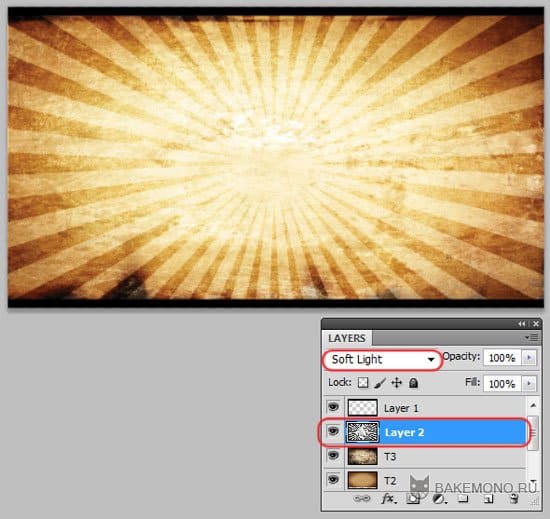Screen dimensions: 550x519
Task: Expand the Opacity slider arrow
Action: (529, 358)
